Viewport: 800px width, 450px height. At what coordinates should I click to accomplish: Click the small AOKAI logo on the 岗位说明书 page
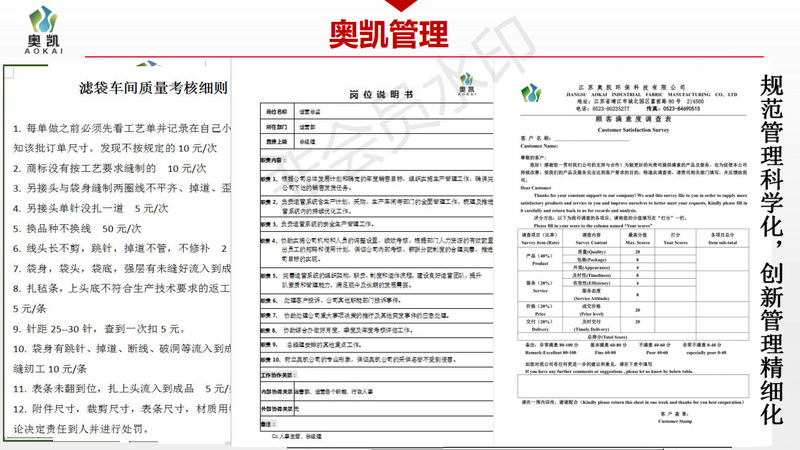pyautogui.click(x=466, y=85)
